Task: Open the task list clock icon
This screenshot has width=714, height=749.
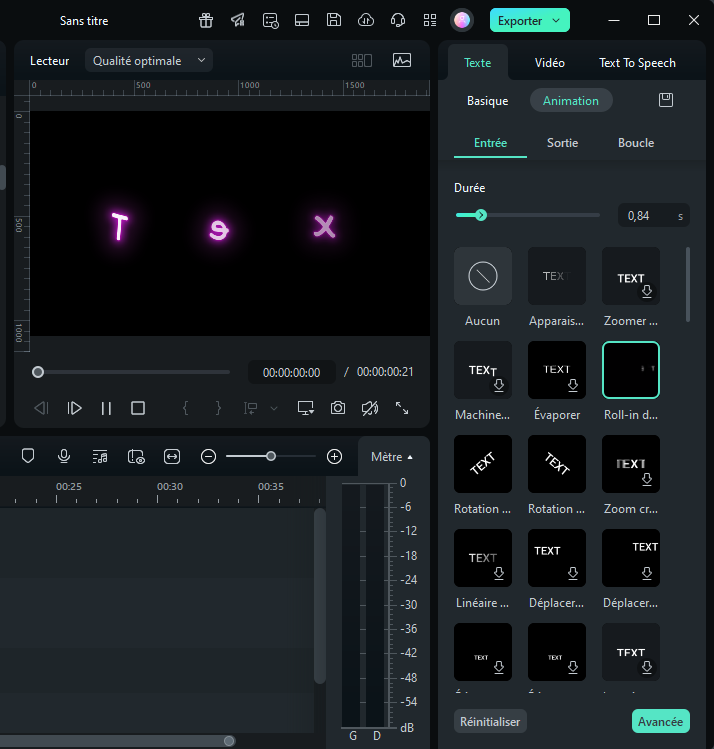Action: point(270,21)
